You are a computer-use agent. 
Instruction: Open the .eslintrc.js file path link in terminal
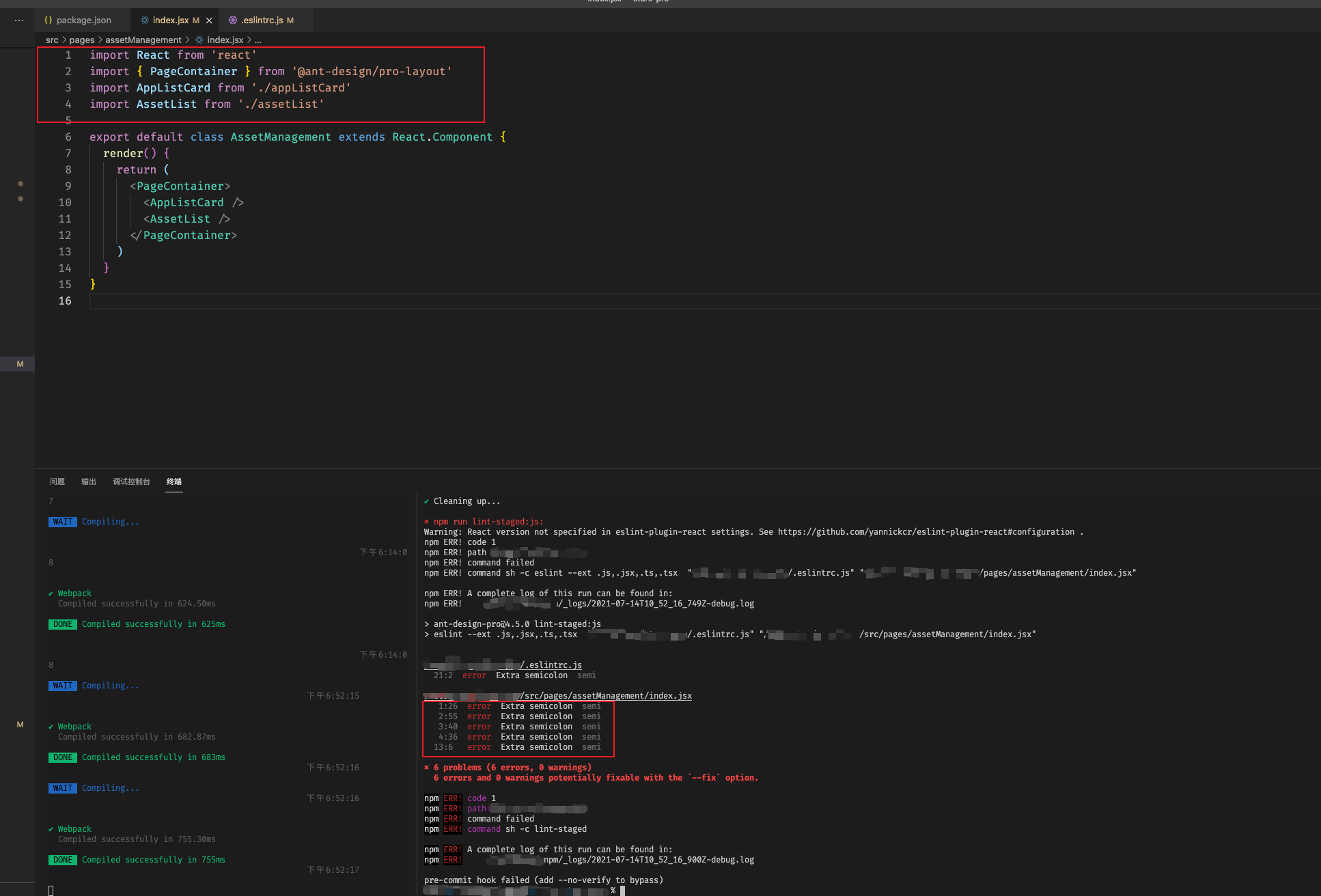coord(503,665)
